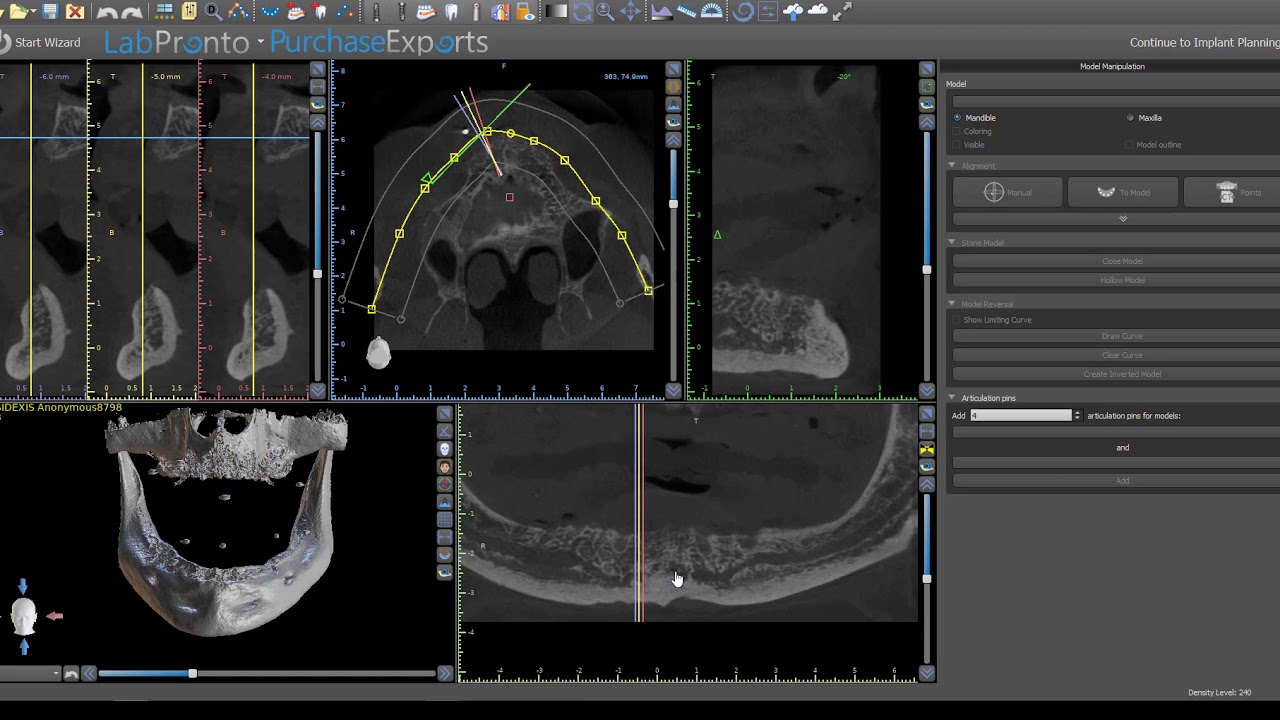
Task: Click the Undo arrow in the toolbar
Action: (107, 12)
